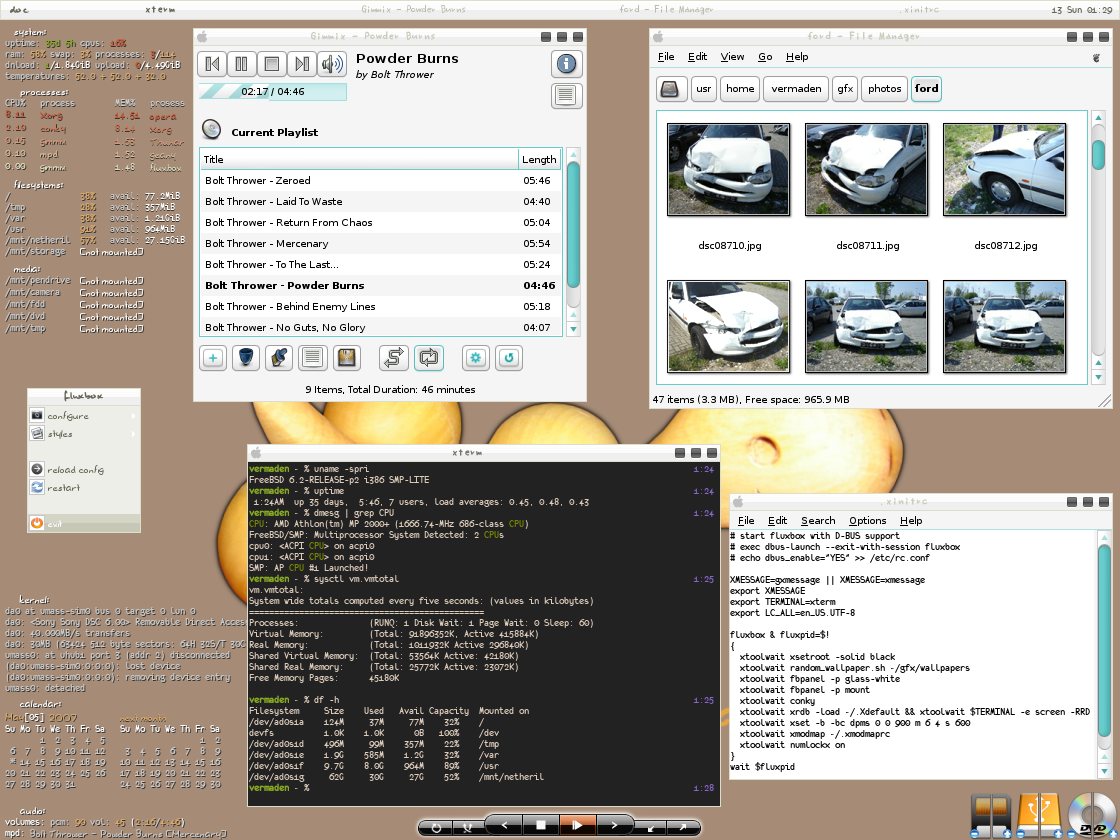Image resolution: width=1120 pixels, height=840 pixels.
Task: Refresh library with the update arrow button
Action: [509, 358]
